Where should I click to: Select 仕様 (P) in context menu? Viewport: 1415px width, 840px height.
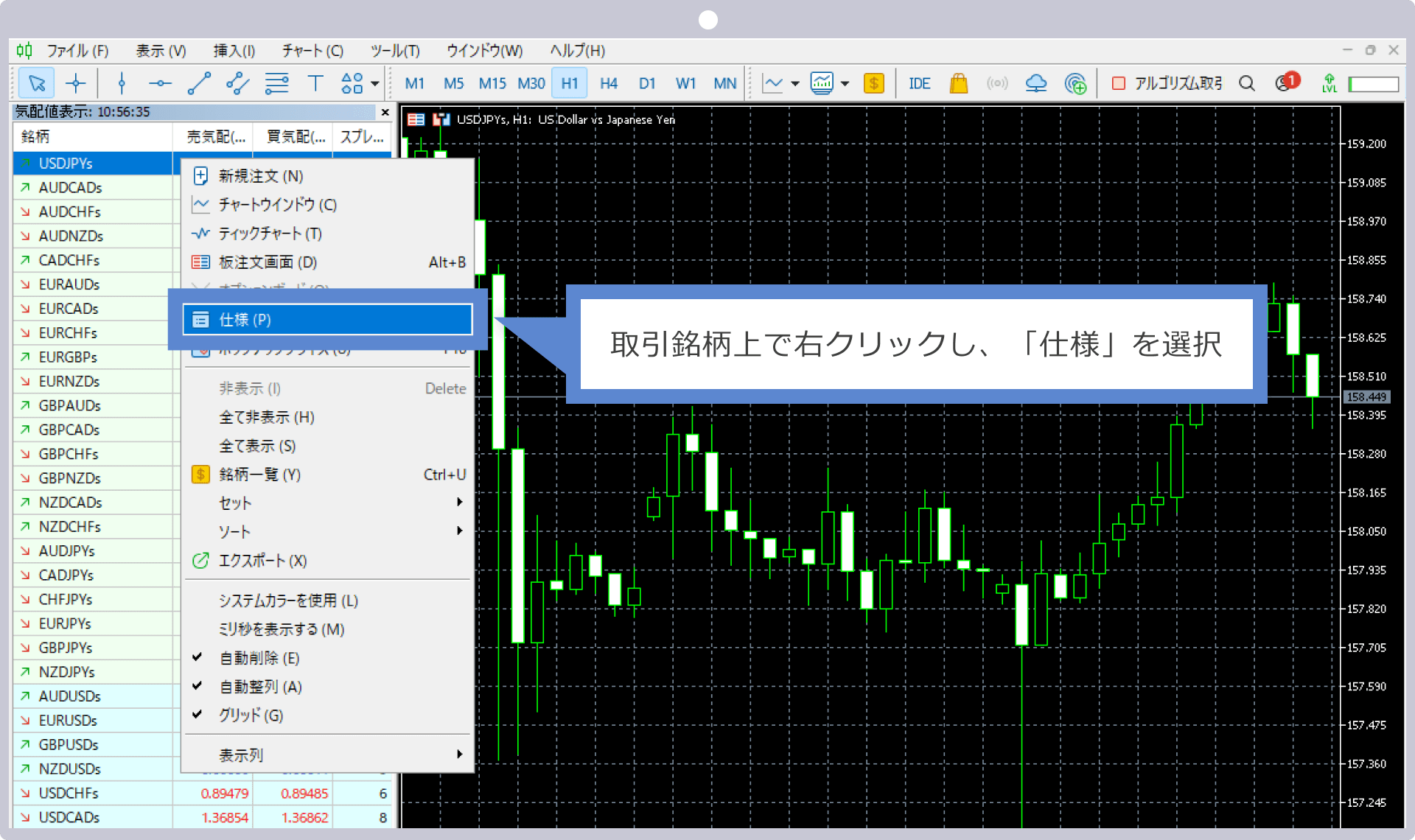[x=327, y=319]
